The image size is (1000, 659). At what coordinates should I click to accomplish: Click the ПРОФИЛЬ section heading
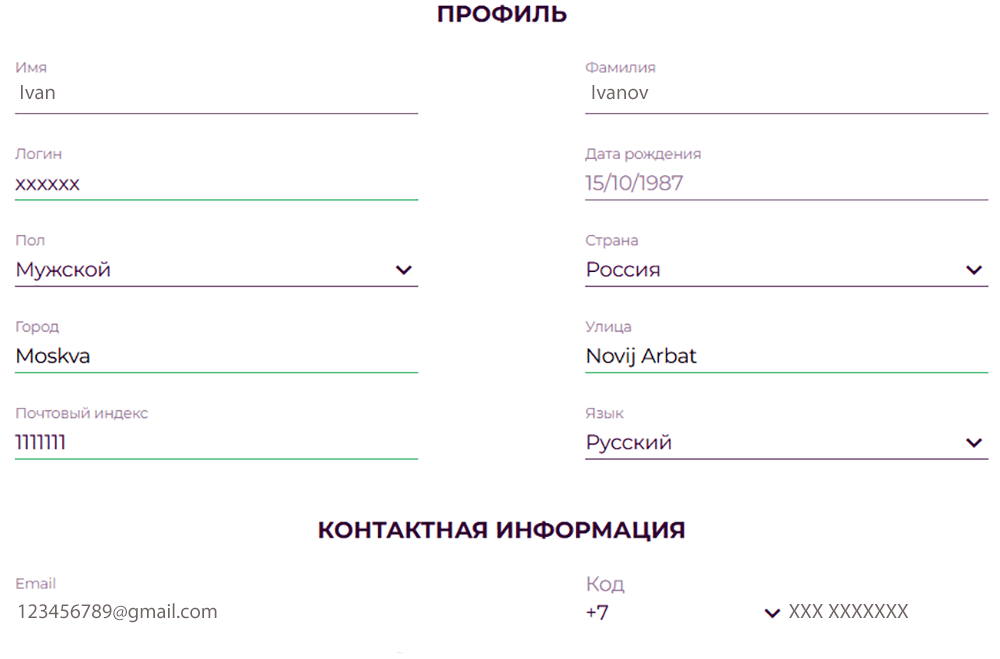[x=501, y=14]
